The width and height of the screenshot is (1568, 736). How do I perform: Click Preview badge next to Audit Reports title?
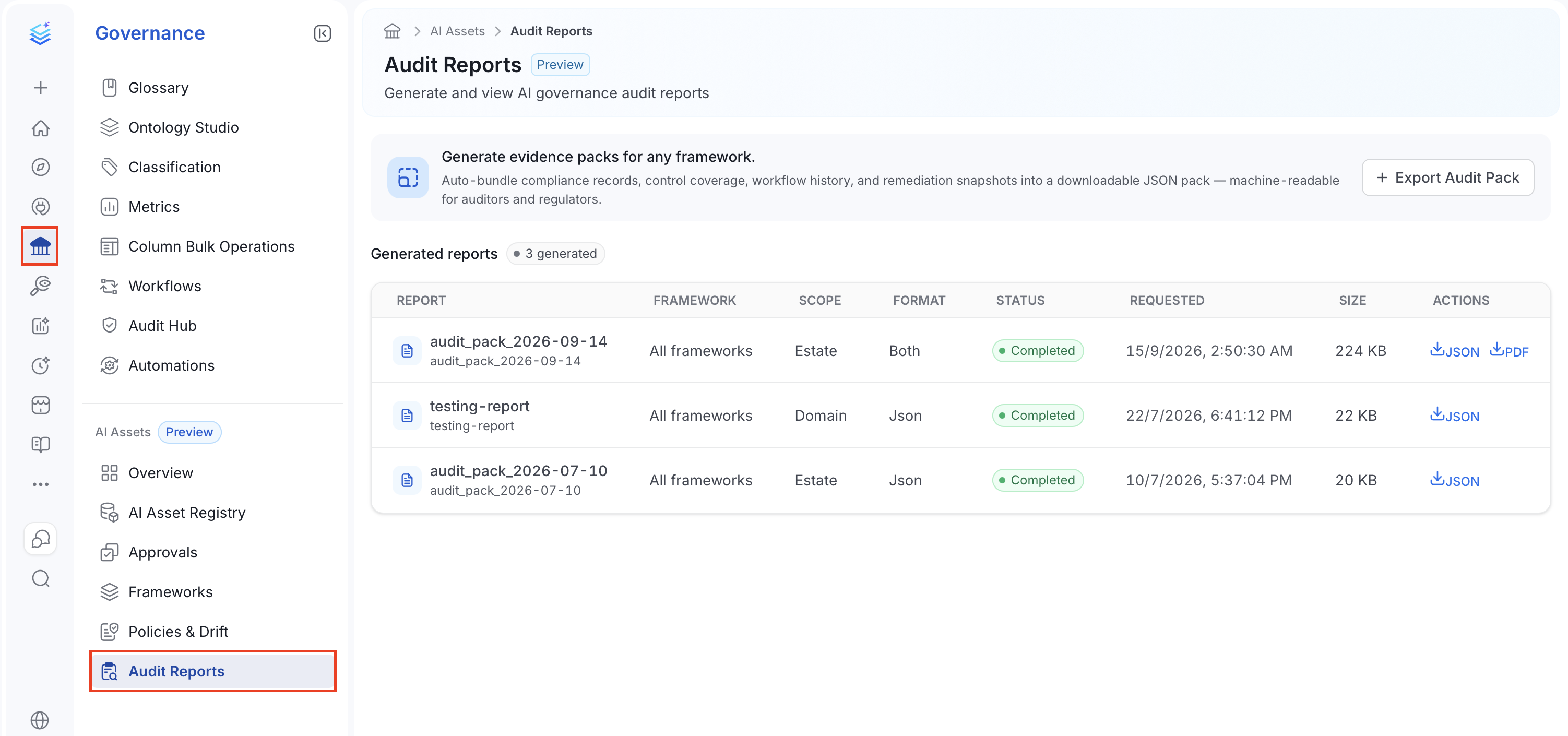tap(560, 65)
